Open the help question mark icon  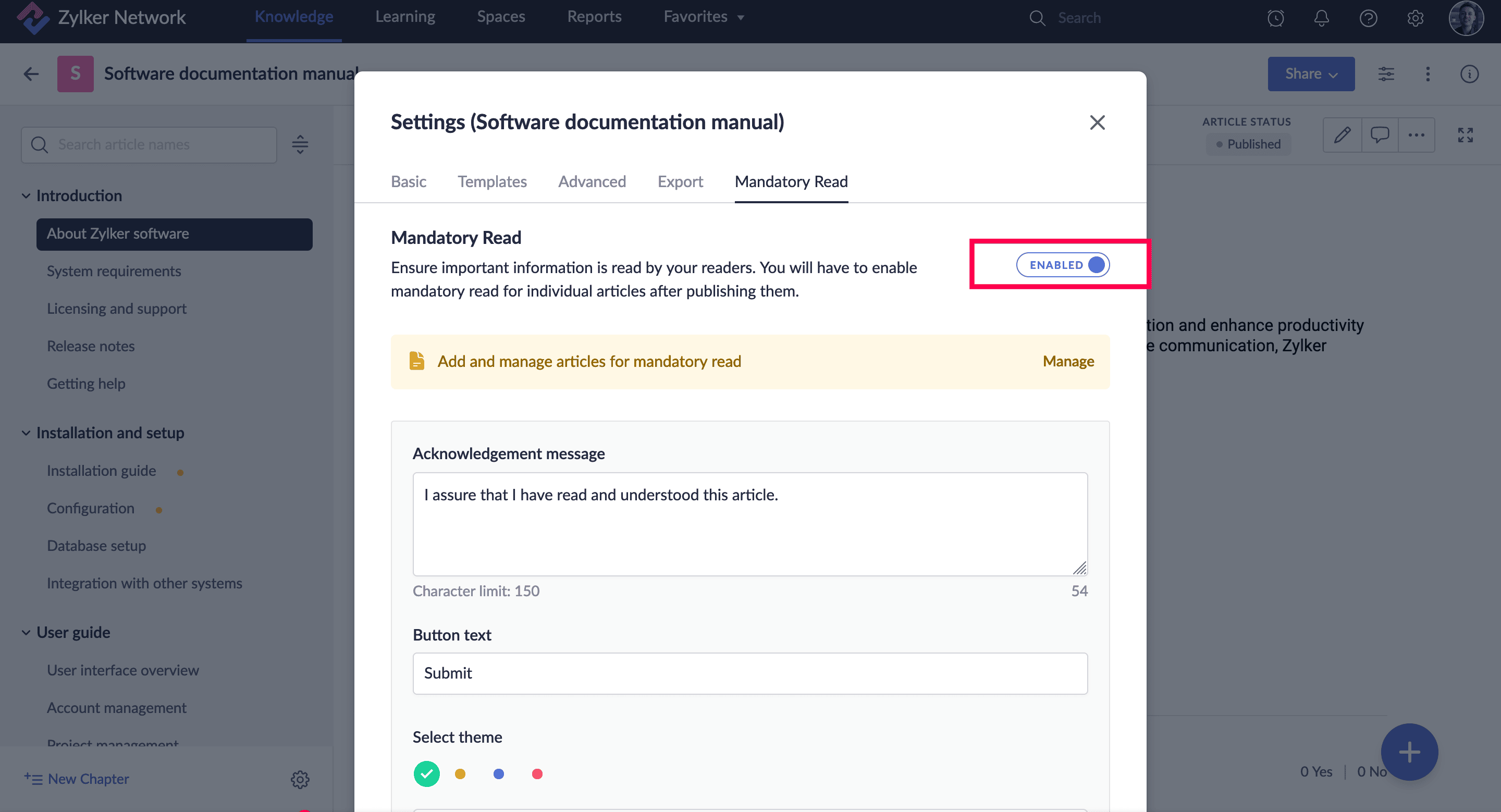[x=1368, y=18]
